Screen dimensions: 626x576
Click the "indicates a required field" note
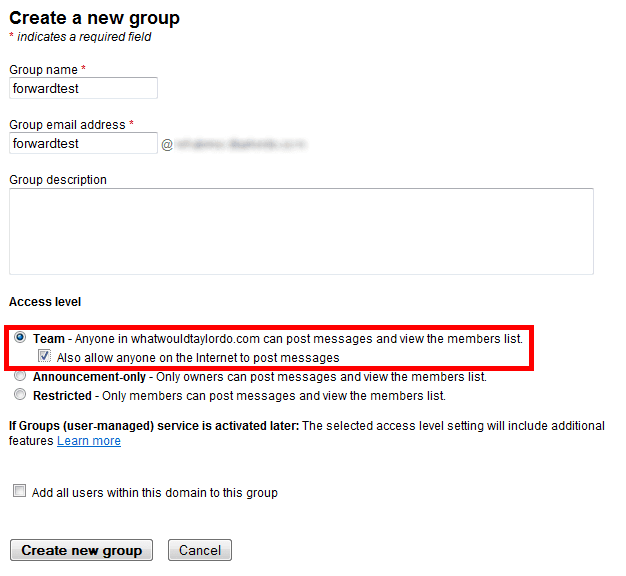pos(84,38)
